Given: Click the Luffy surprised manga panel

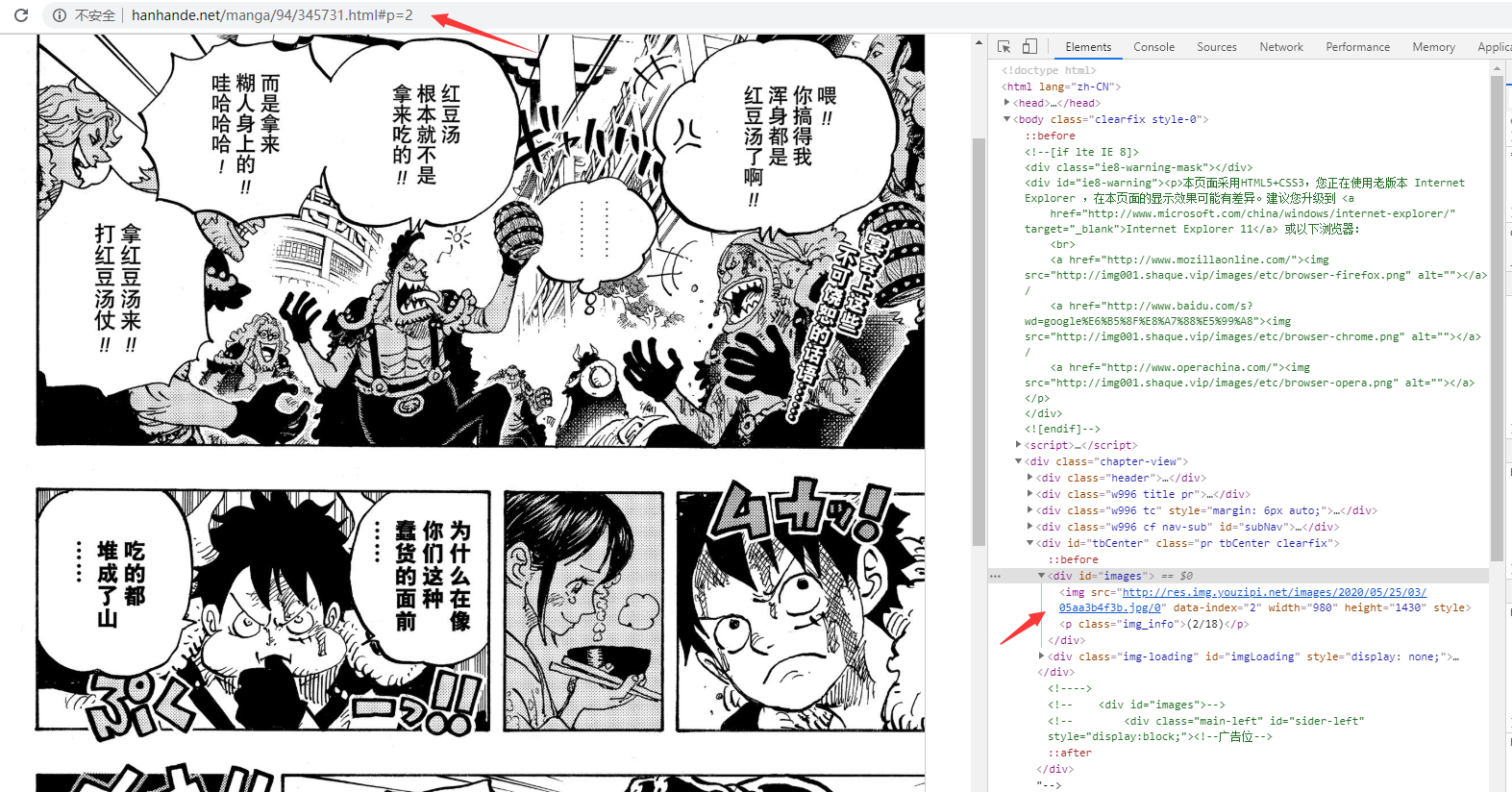Looking at the screenshot, I should pos(800,610).
